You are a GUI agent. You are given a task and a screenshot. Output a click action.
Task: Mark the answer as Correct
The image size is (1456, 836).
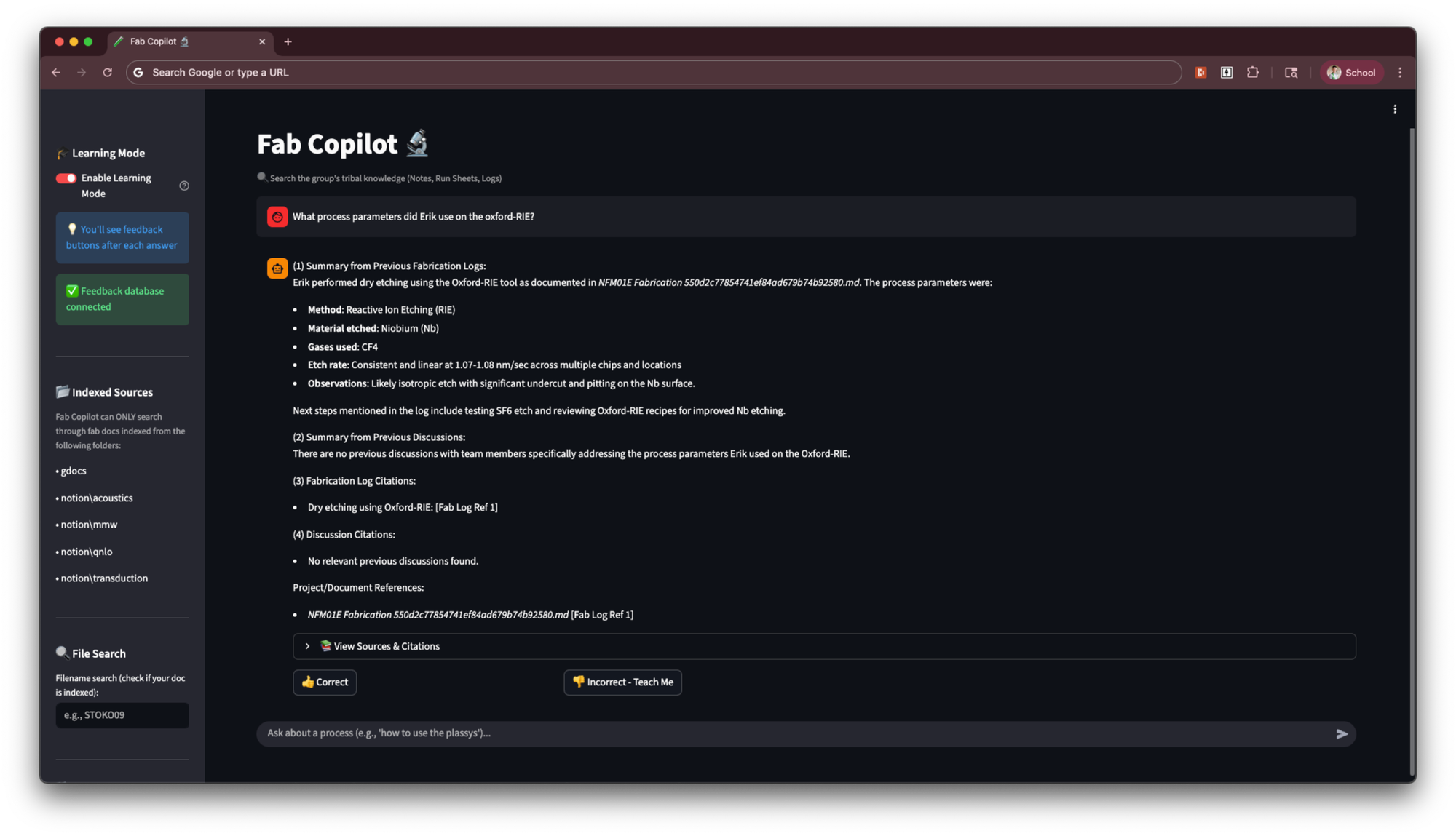pos(325,682)
